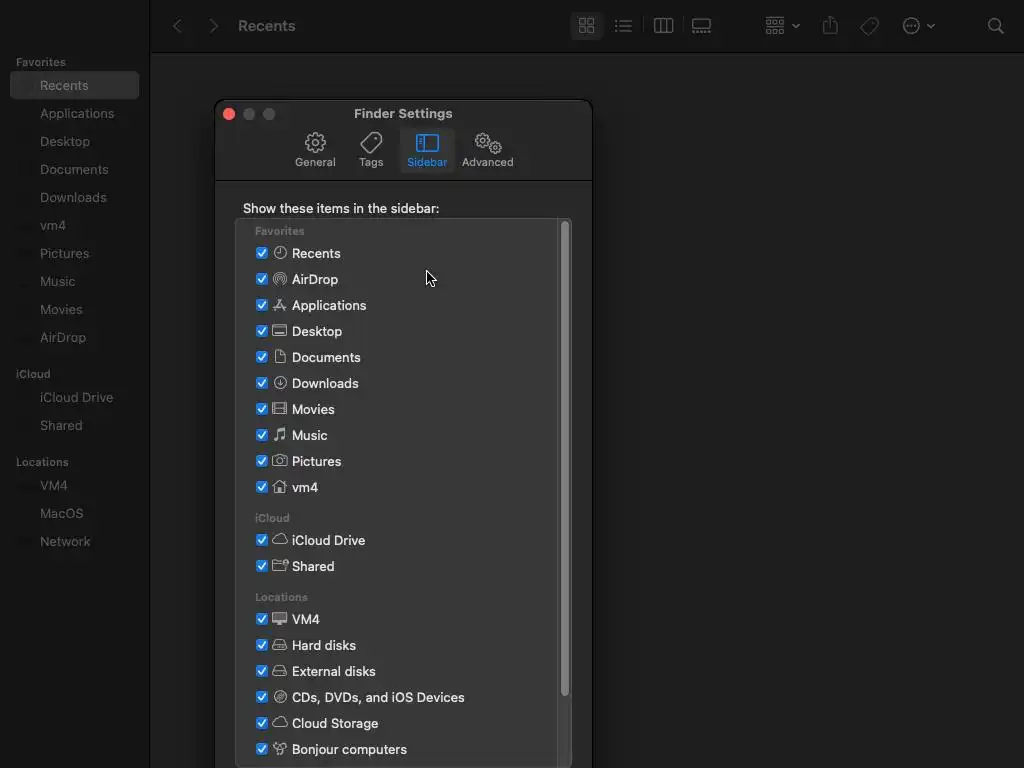Select Recents in Finder sidebar
The image size is (1024, 768).
click(74, 86)
